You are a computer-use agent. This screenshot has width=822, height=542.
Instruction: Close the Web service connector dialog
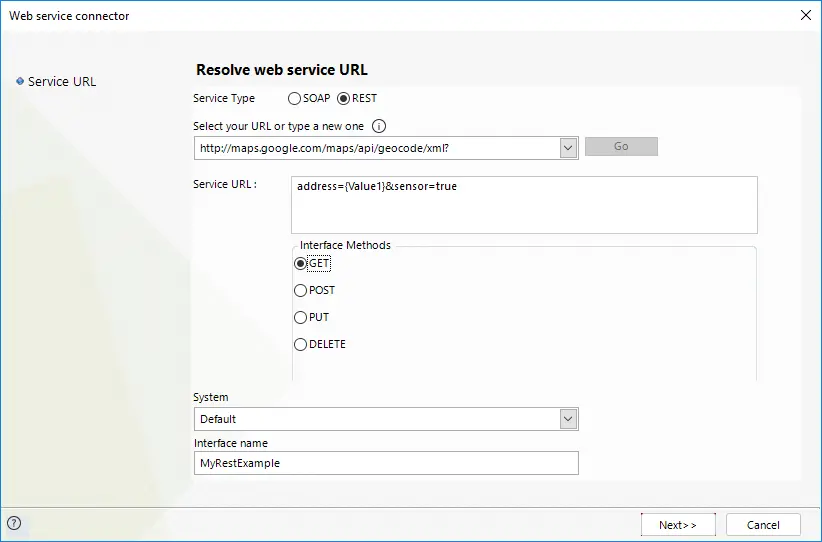coord(806,15)
